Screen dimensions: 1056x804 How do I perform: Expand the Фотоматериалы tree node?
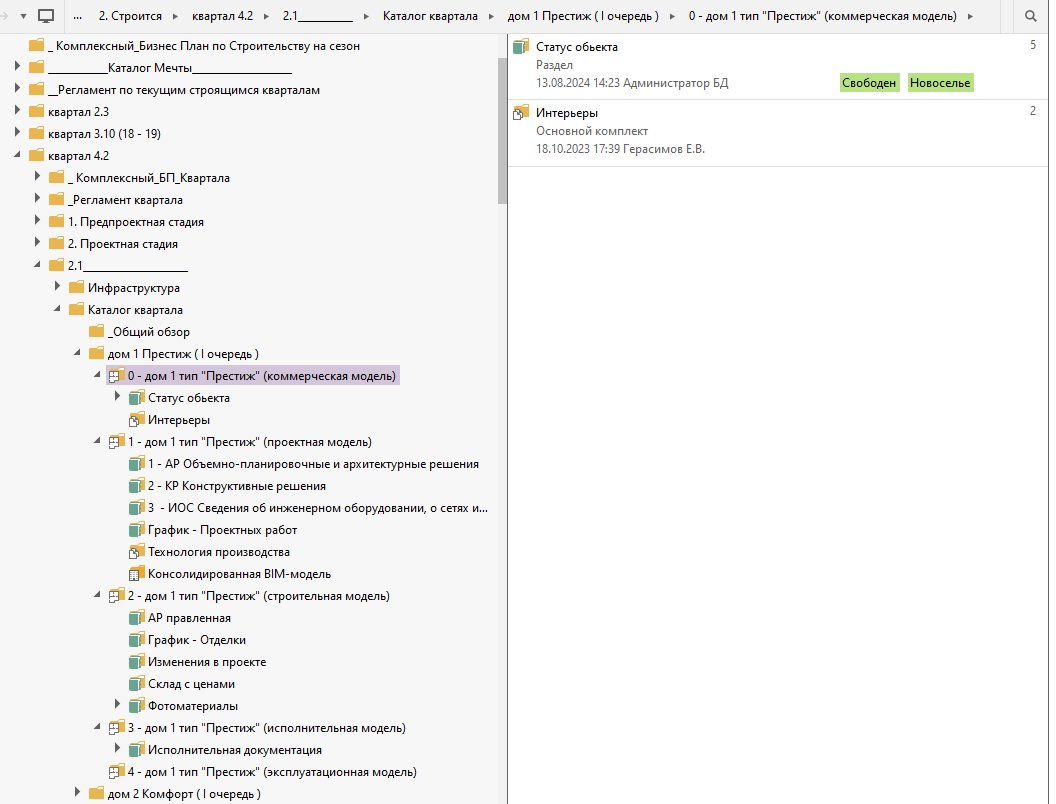click(x=118, y=706)
